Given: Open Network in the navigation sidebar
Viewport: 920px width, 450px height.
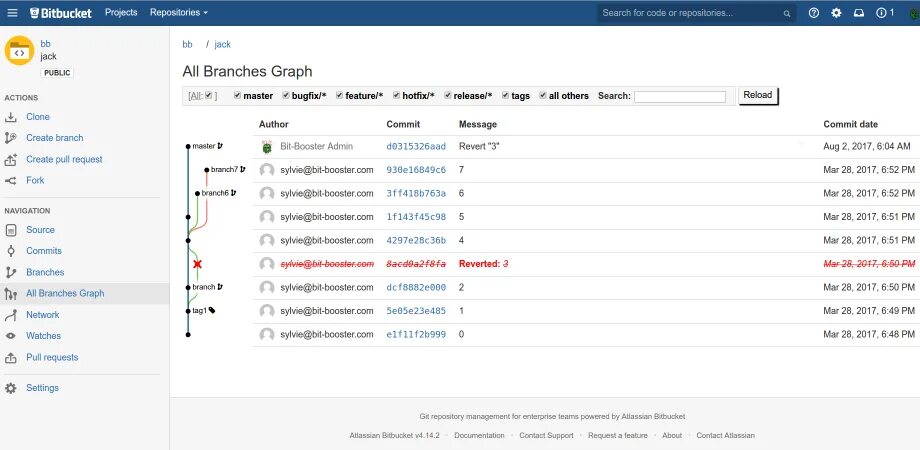Looking at the screenshot, I should pos(42,315).
